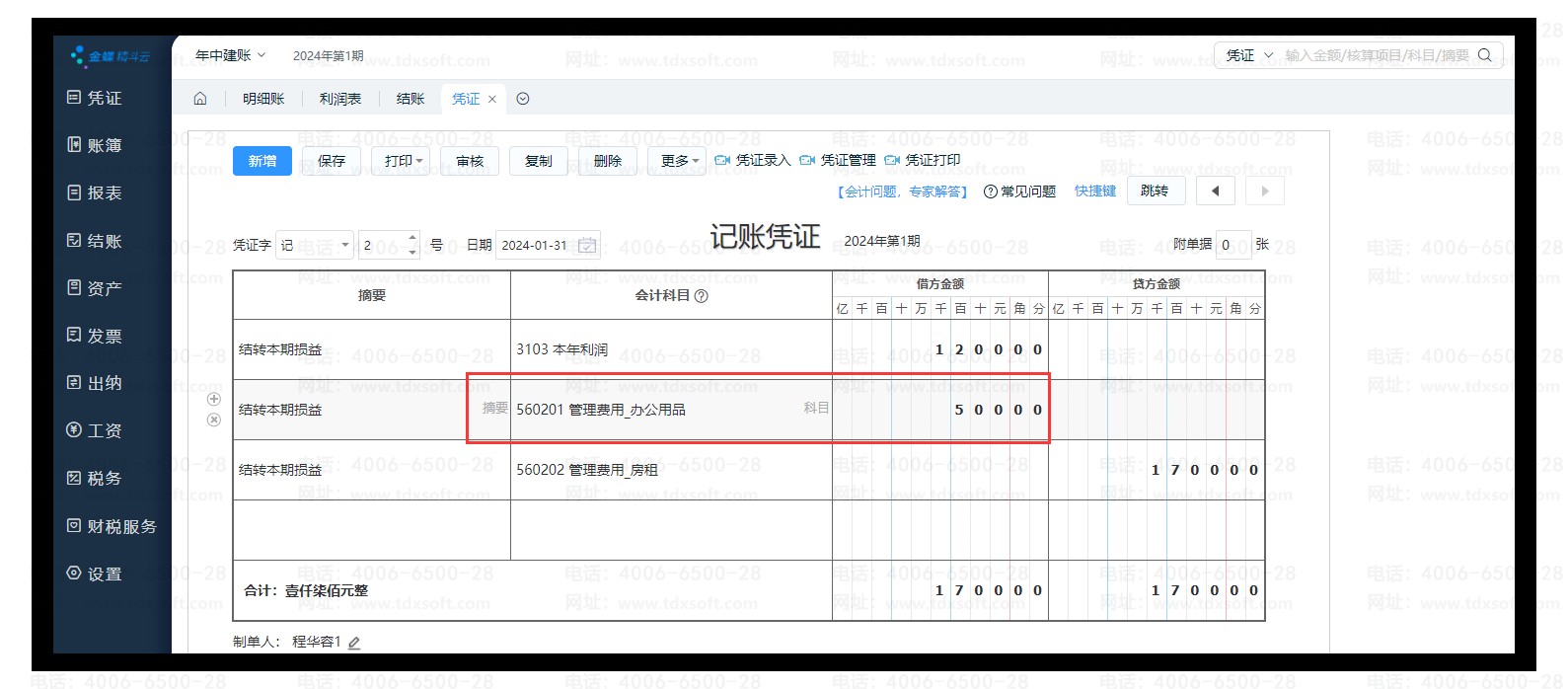Open the 凭证录入 video tutorial

753,160
